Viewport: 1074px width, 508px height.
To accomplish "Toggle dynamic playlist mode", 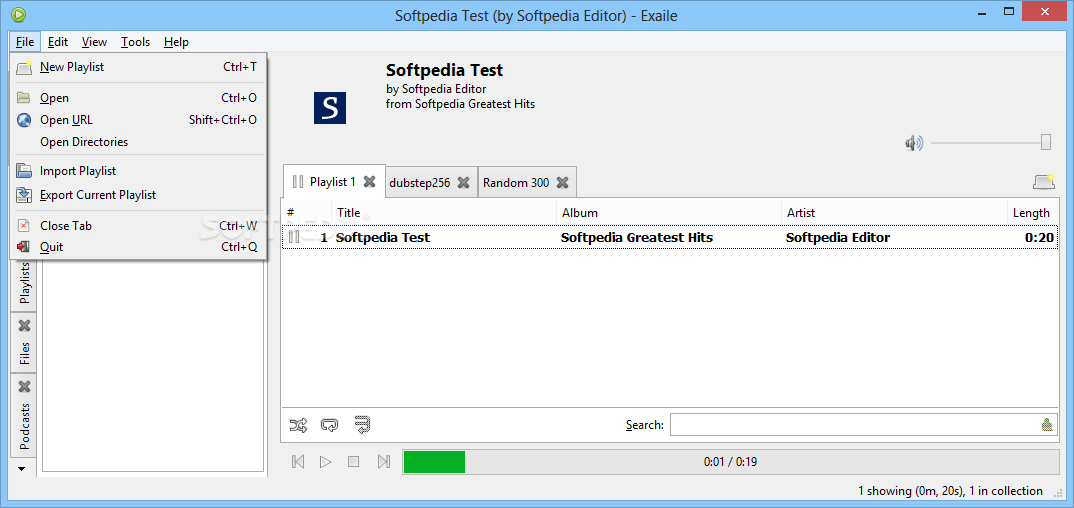I will 362,425.
